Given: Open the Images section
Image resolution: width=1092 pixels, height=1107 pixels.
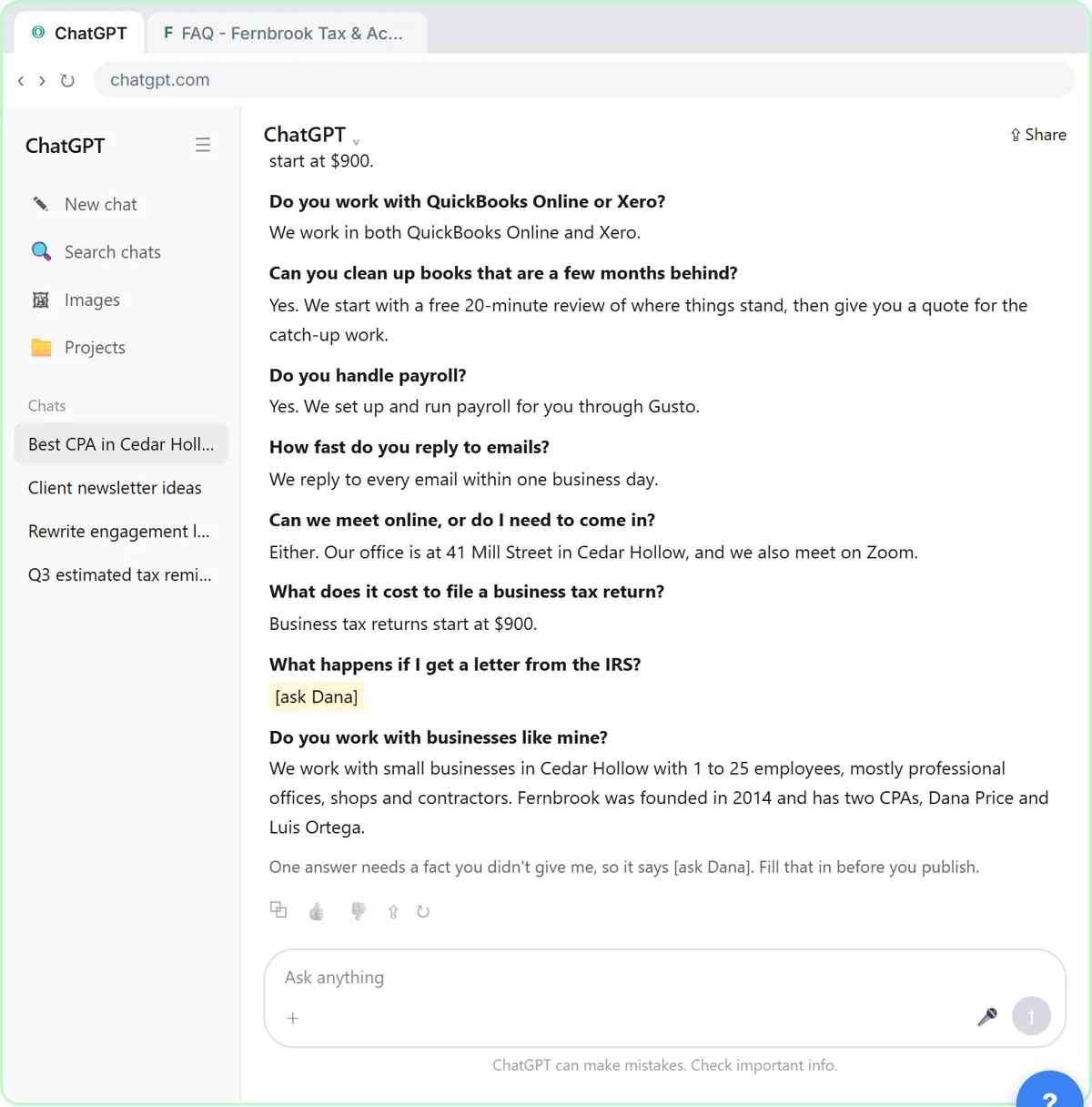Looking at the screenshot, I should coord(121,300).
